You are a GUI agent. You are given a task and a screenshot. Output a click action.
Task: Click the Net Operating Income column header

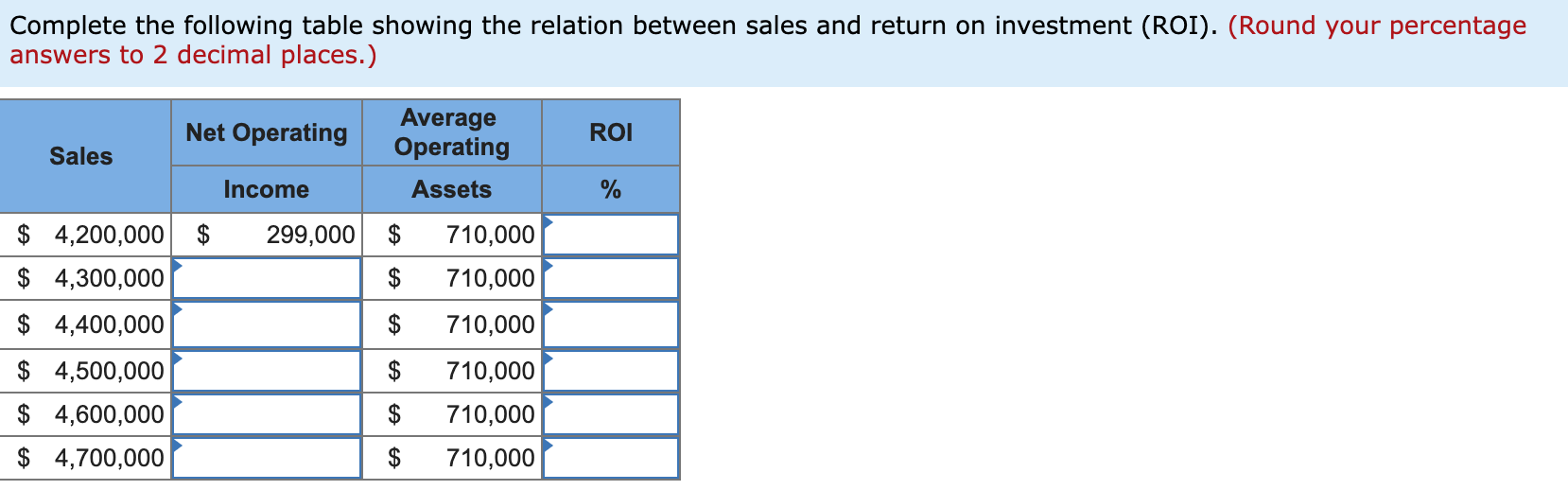tap(267, 133)
